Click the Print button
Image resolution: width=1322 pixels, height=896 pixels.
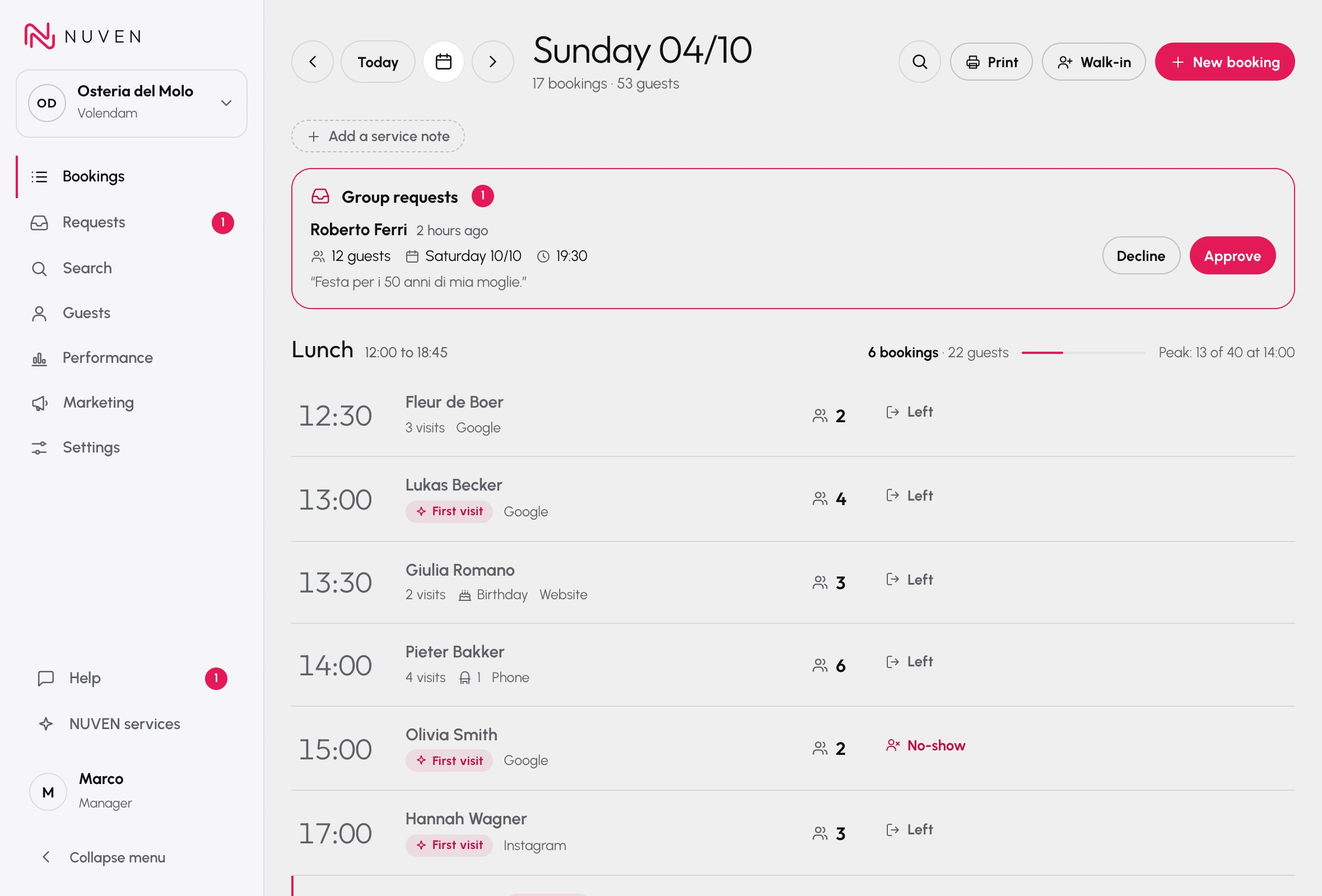[991, 62]
